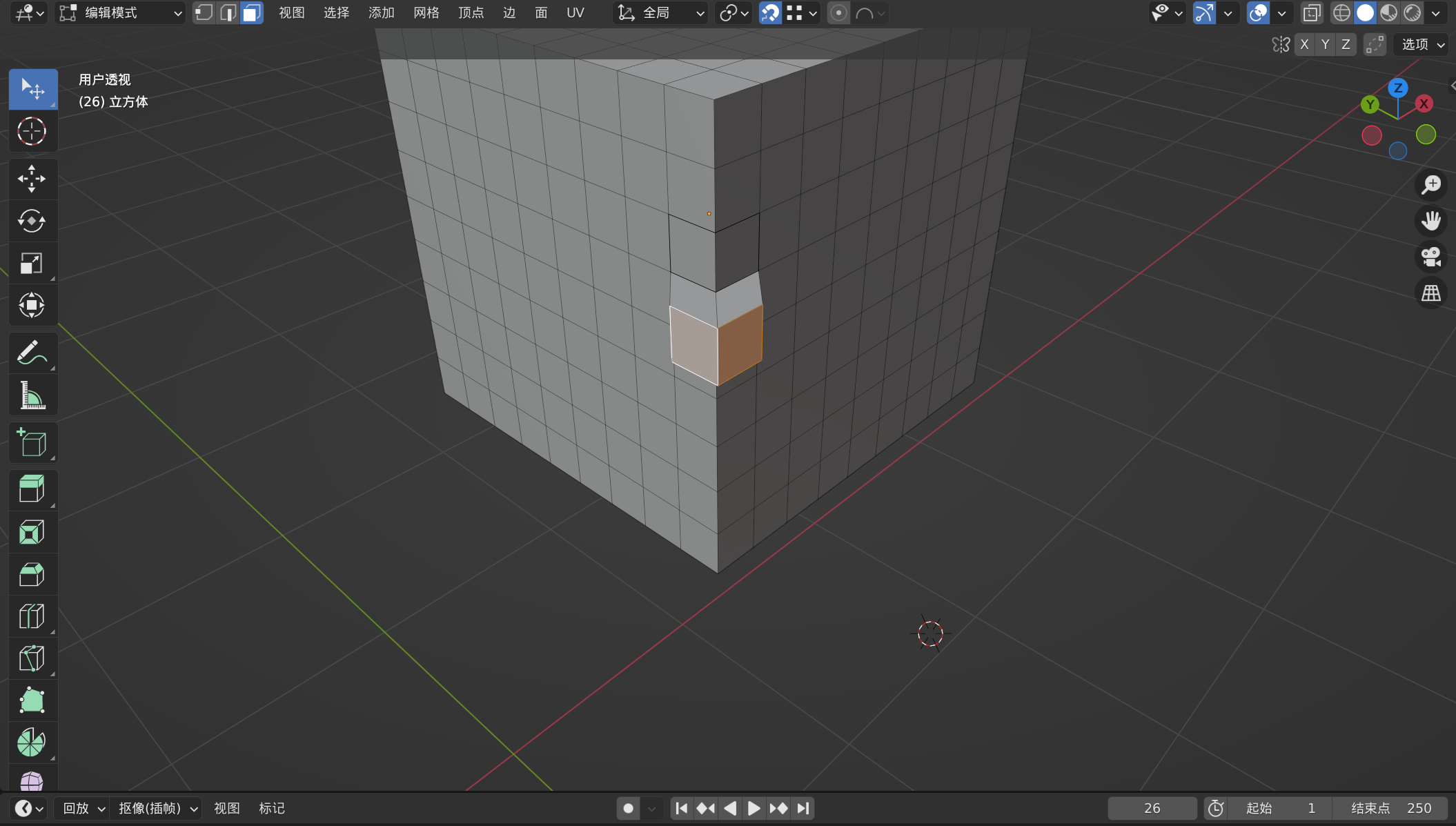Open the 编辑模式 mode dropdown
Viewport: 1456px width, 826px height.
point(120,13)
